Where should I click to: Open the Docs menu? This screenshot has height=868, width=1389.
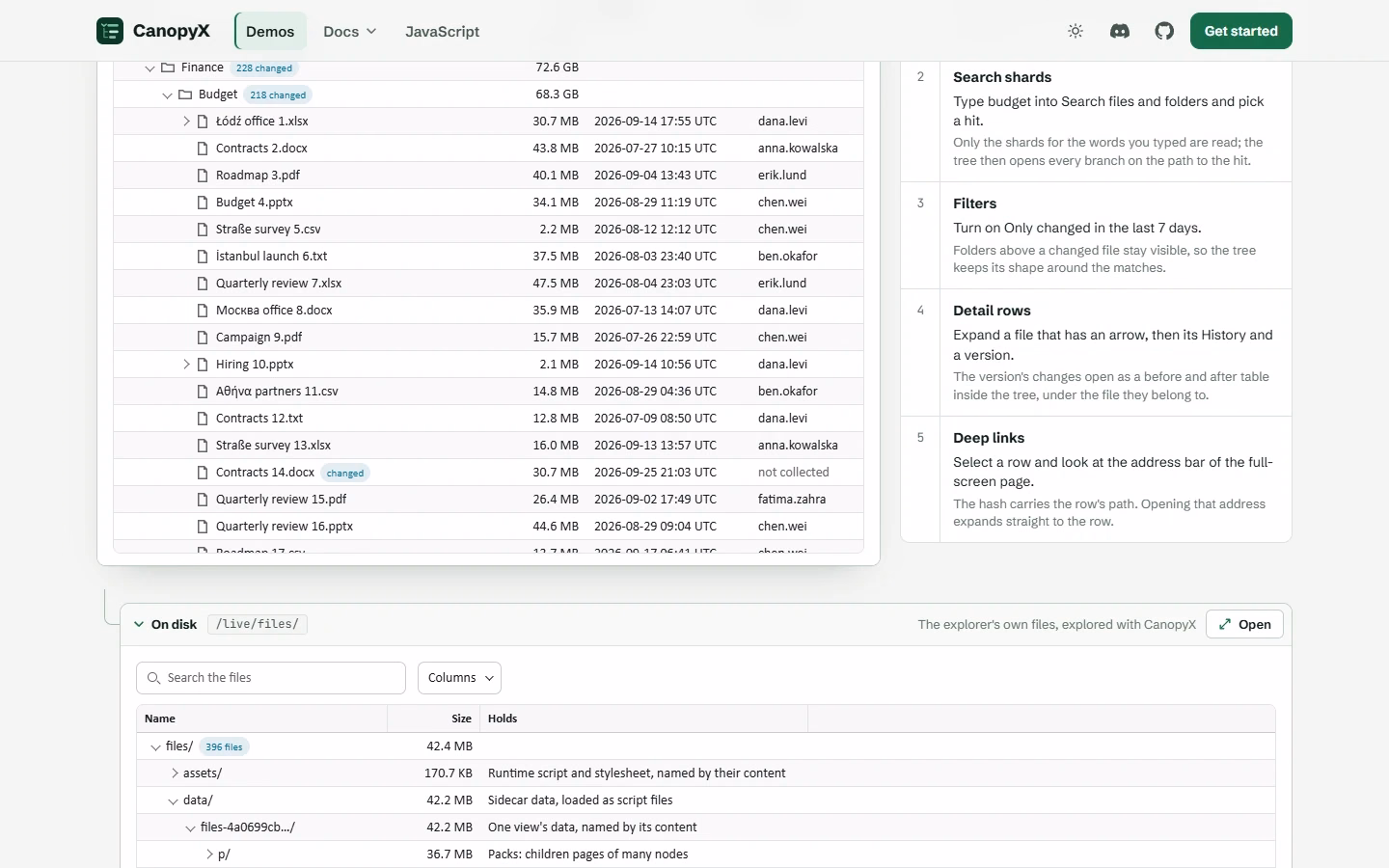[349, 31]
